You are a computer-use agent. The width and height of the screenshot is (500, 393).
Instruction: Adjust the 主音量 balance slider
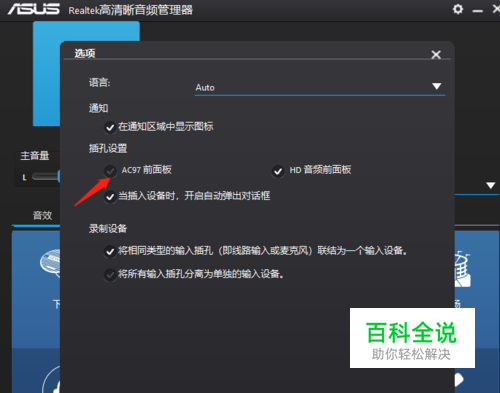click(x=46, y=177)
